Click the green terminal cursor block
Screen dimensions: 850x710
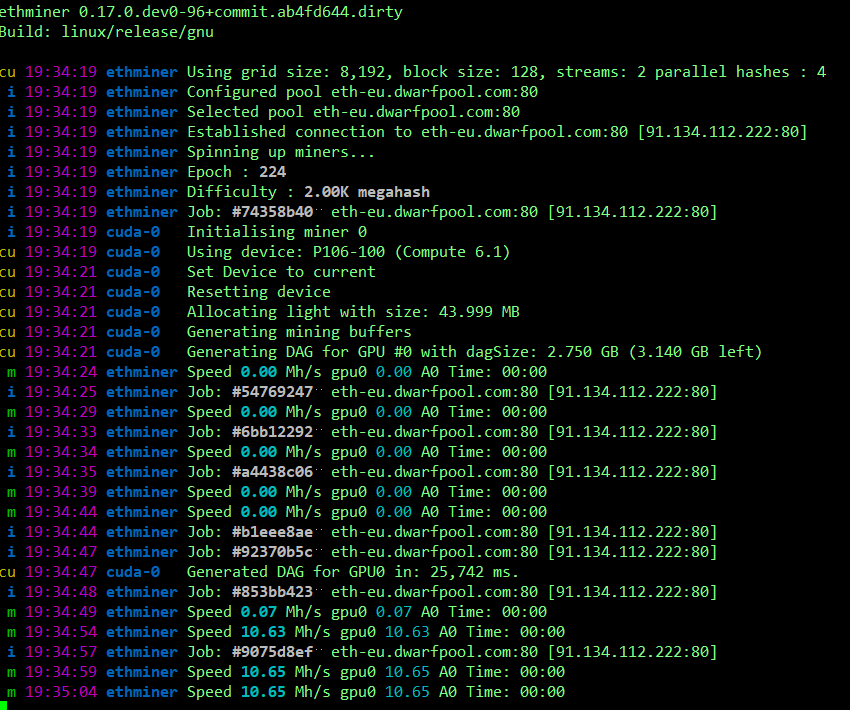pos(5,706)
